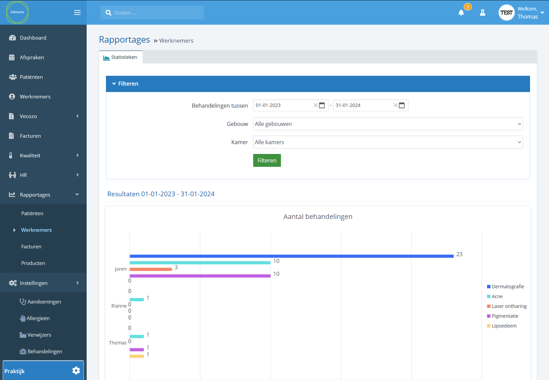Toggle Laser ontharing legend entry

pos(507,306)
